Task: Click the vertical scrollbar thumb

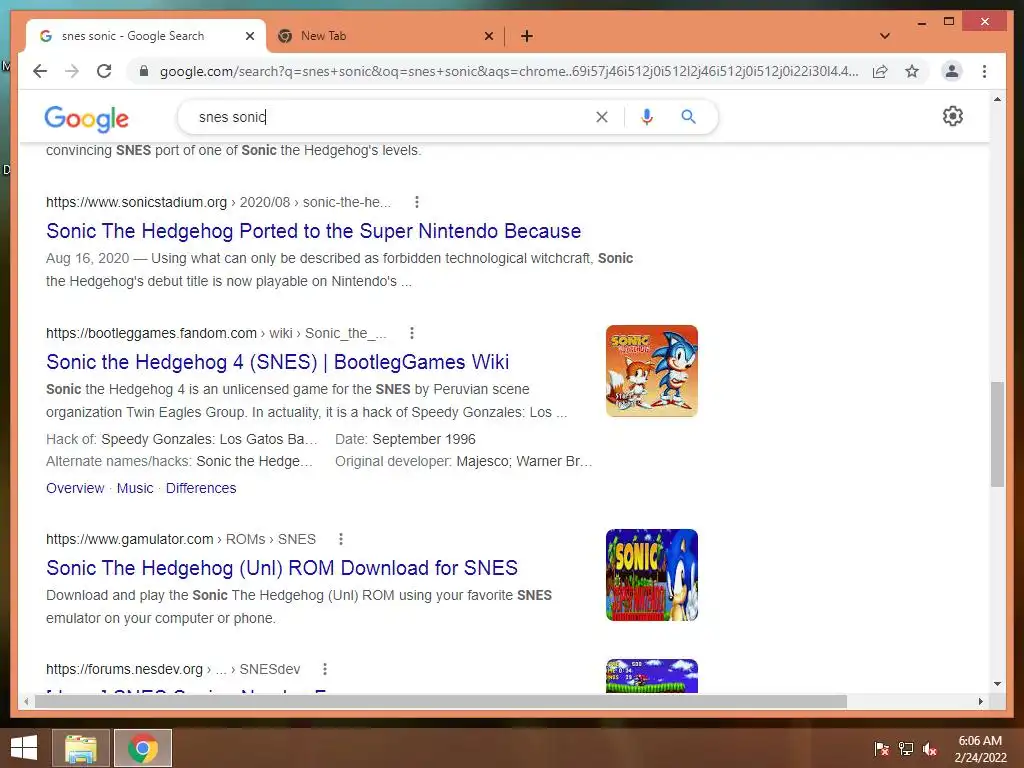Action: [x=997, y=434]
